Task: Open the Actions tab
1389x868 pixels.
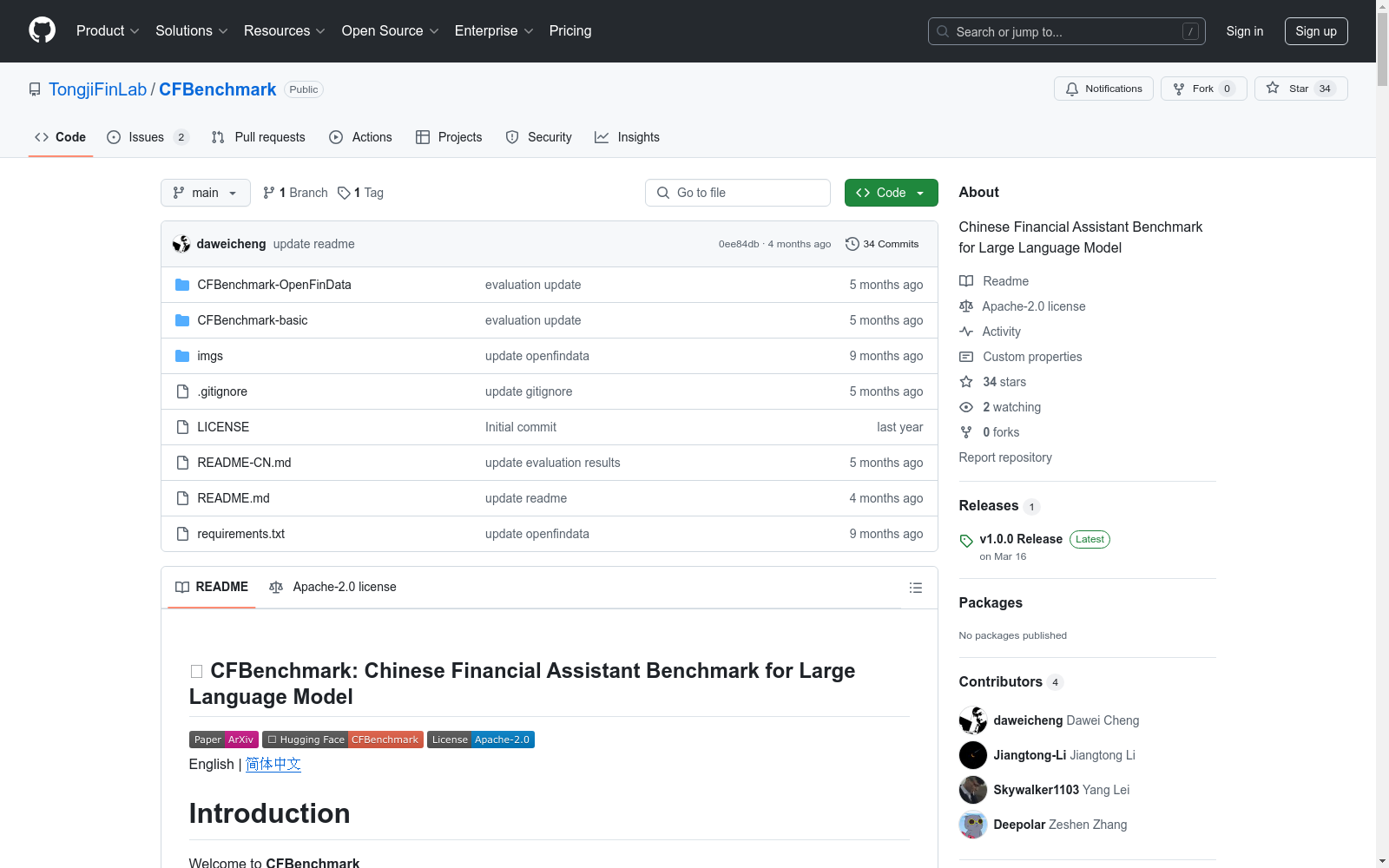Action: click(360, 137)
